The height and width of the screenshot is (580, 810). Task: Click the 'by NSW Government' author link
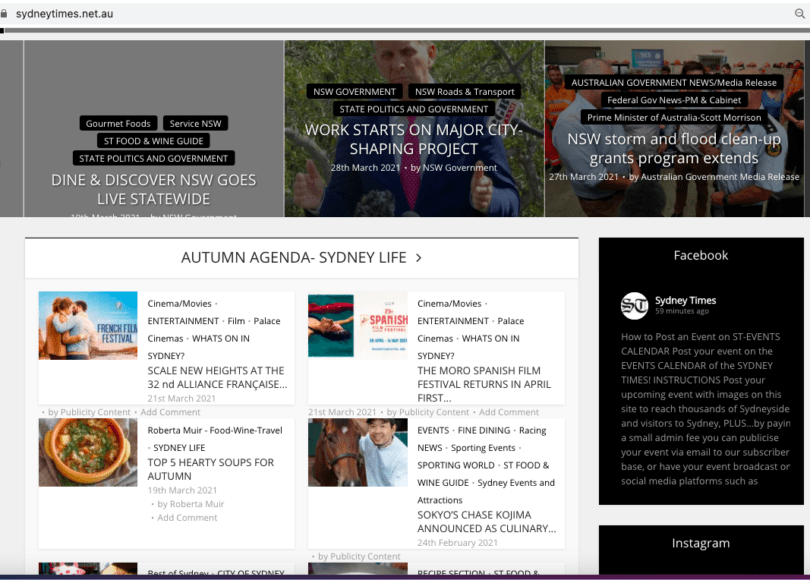[454, 167]
